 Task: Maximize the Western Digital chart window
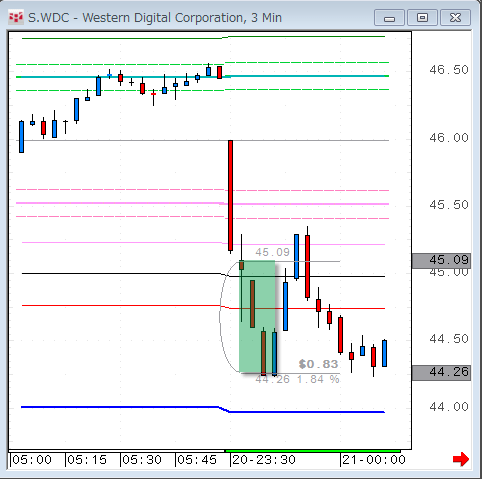click(422, 18)
